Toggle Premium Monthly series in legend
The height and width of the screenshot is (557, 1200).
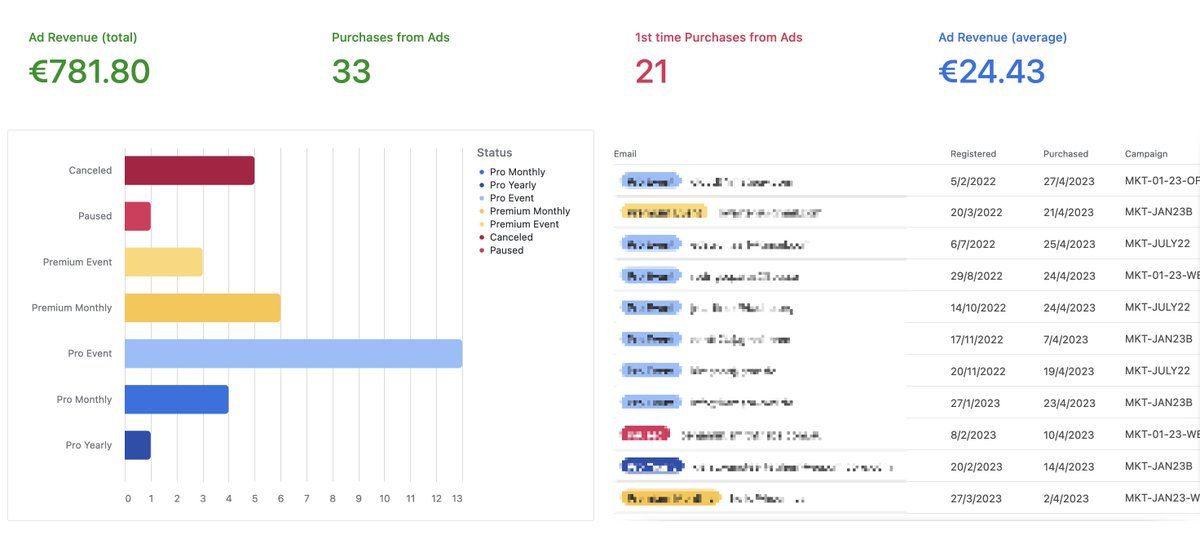tap(529, 211)
